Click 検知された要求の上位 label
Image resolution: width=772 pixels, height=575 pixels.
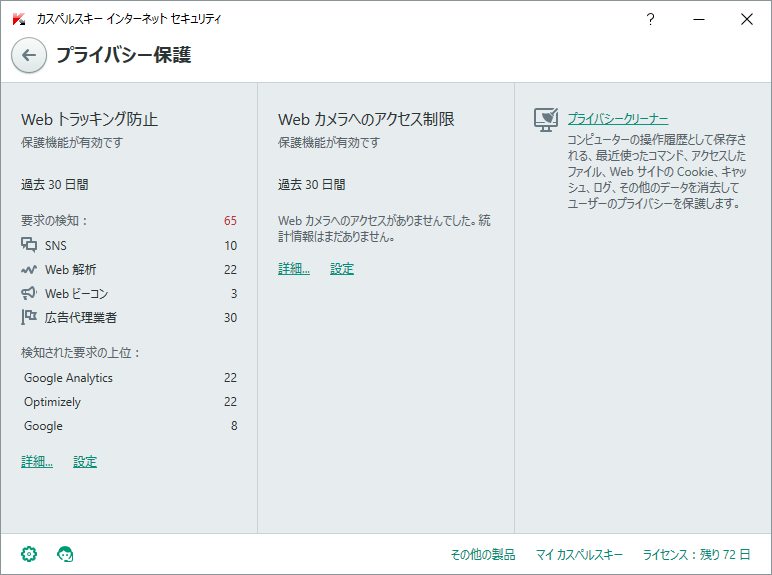(x=81, y=352)
